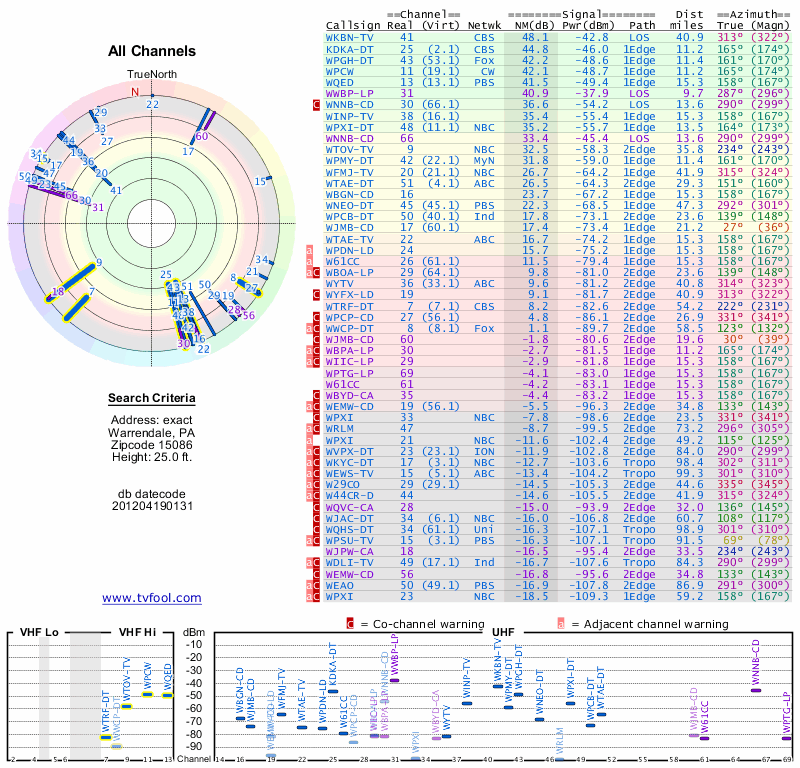Click the 99.3 miles distance for WEWS-TV

(690, 474)
